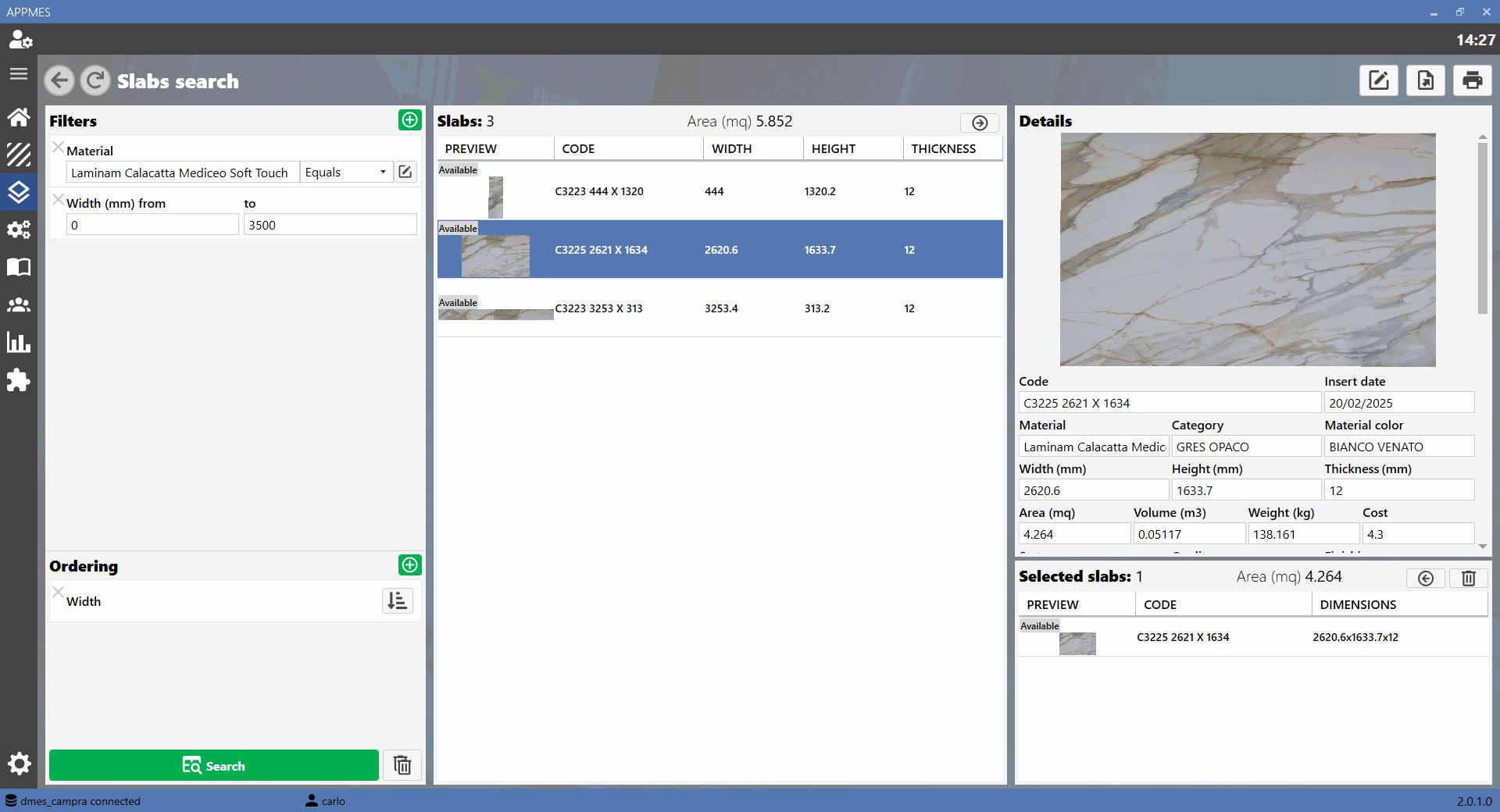Click the Selected slabs C3225 row thumbnail
The image size is (1500, 812).
click(1077, 643)
